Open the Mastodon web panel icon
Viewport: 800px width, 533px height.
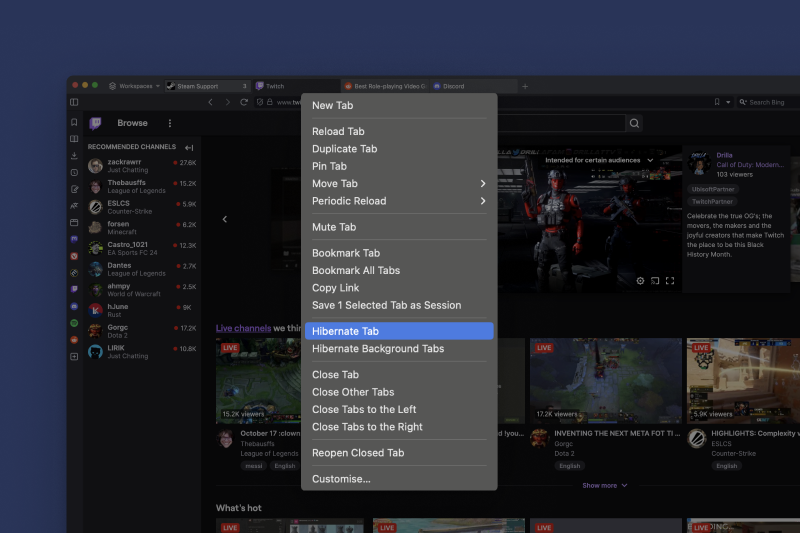[x=74, y=239]
